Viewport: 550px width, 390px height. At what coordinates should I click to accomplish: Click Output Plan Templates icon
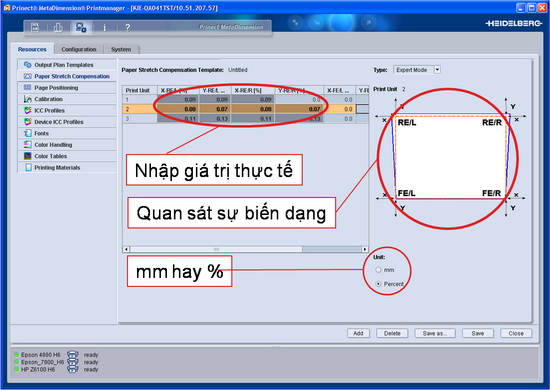click(27, 65)
